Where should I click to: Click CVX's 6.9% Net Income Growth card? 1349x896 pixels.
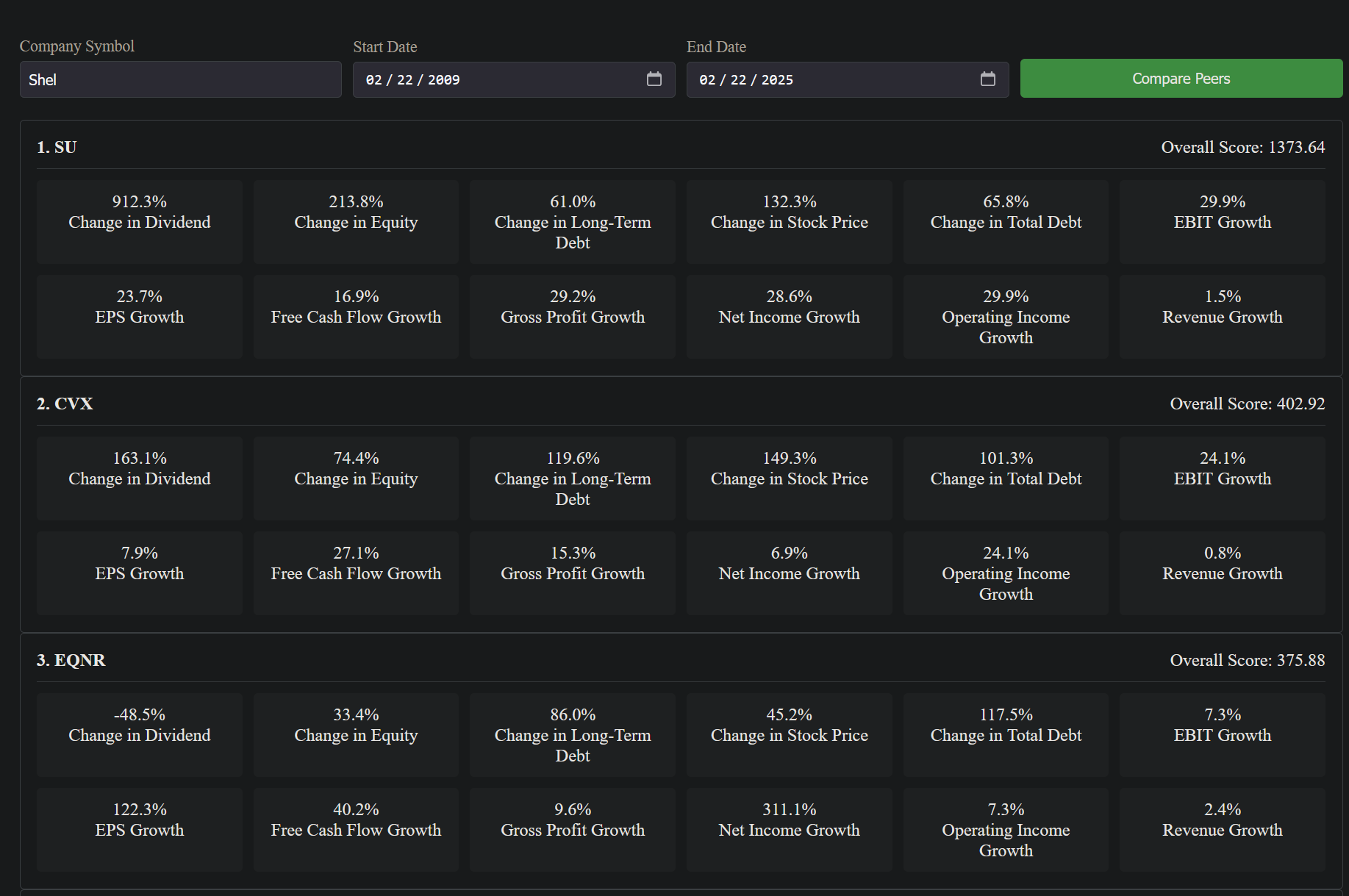tap(790, 573)
